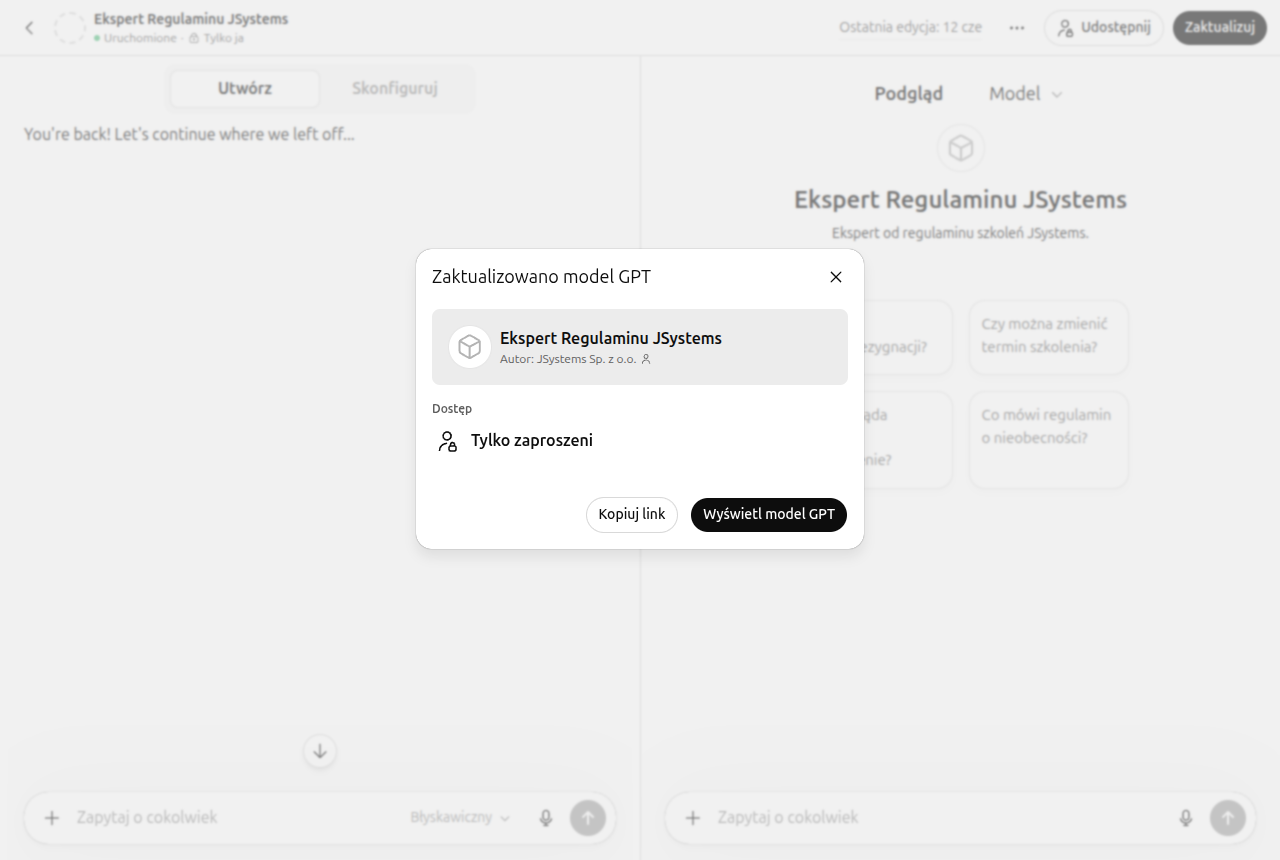This screenshot has width=1280, height=860.
Task: Open Wyświetl model GPT button
Action: 769,515
